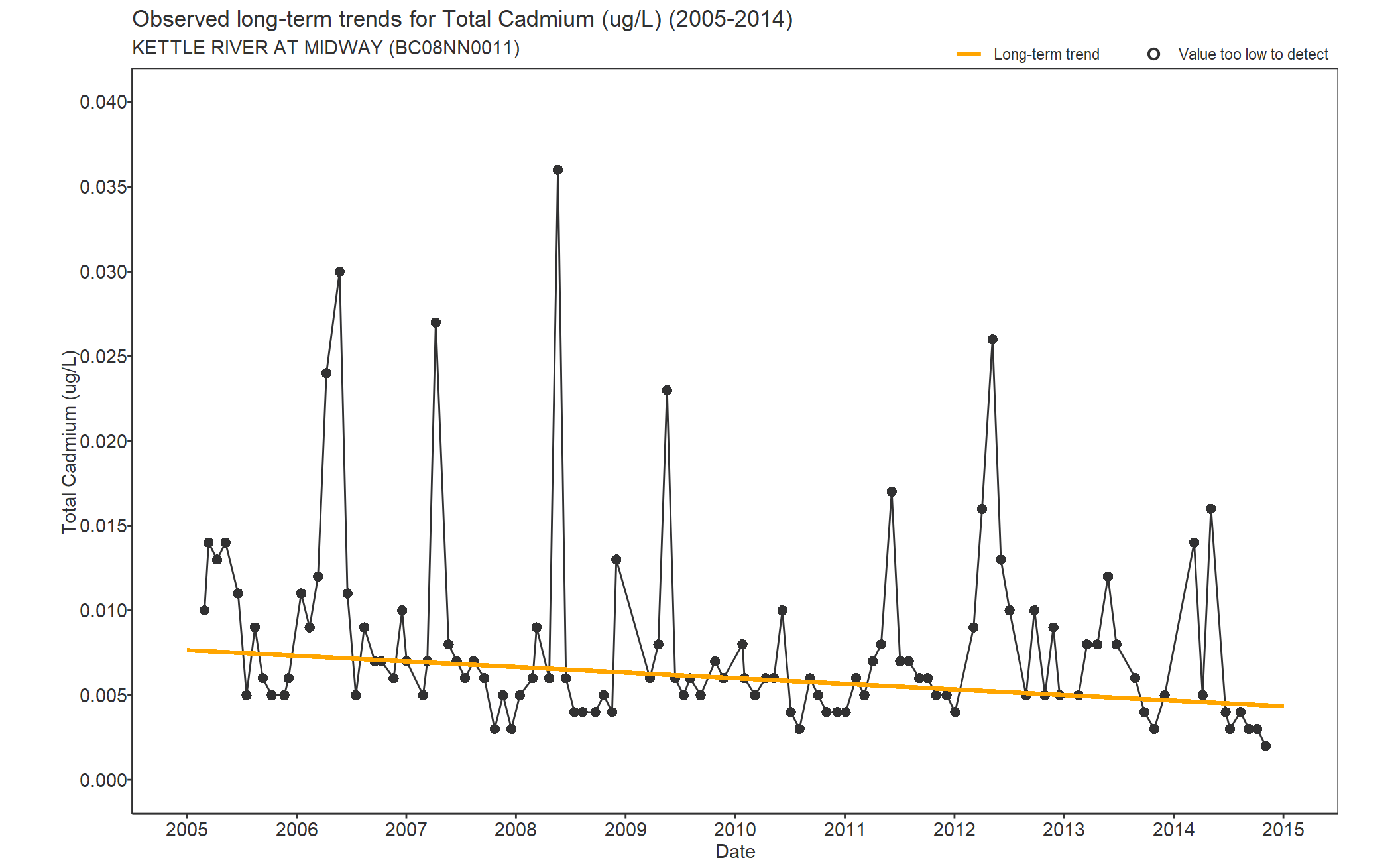
Task: Click the 0.016 data point in mid-2014
Action: pyautogui.click(x=1211, y=509)
